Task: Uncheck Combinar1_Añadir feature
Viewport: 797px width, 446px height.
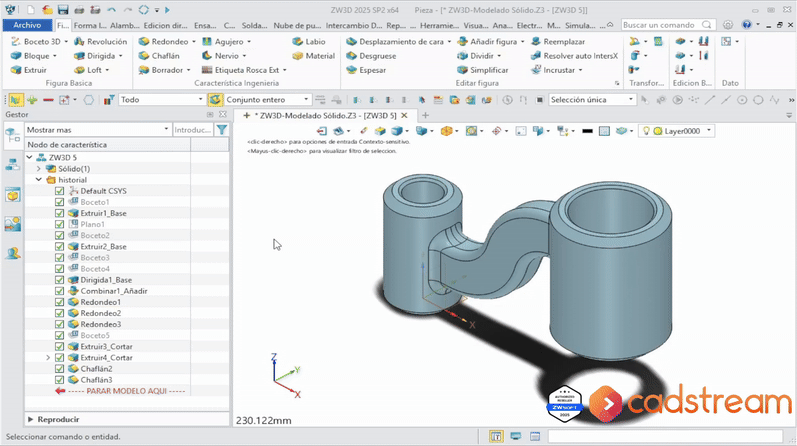Action: coord(59,291)
